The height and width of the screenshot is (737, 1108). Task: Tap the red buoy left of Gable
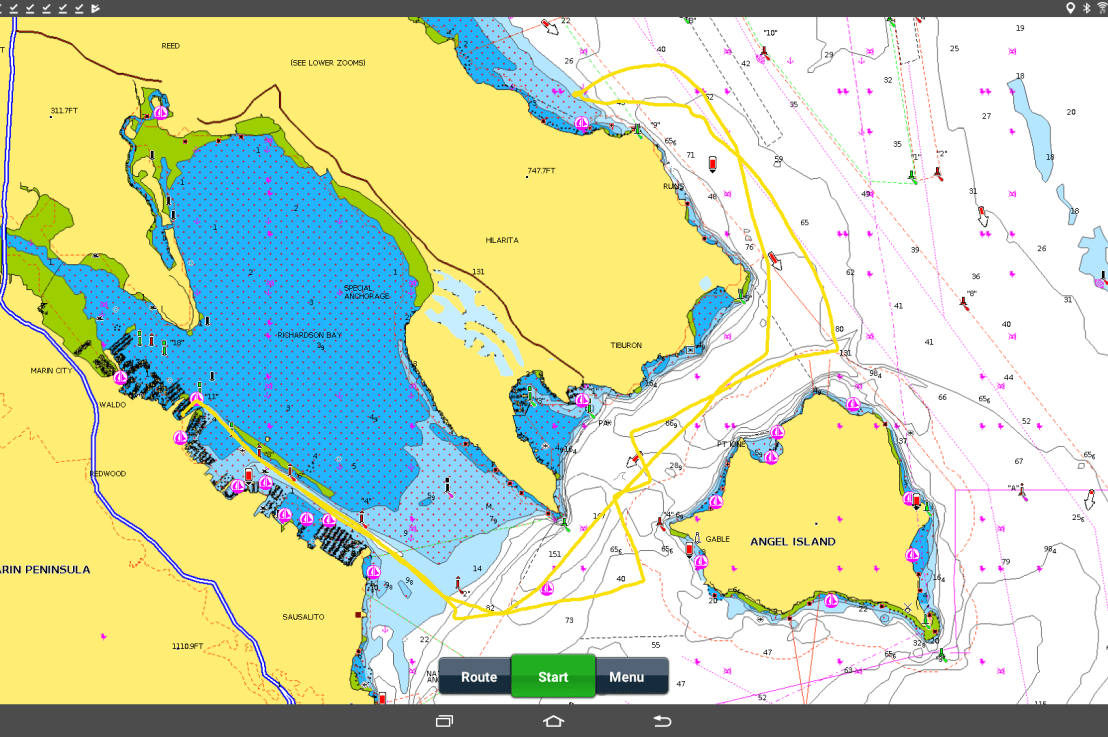tap(689, 549)
